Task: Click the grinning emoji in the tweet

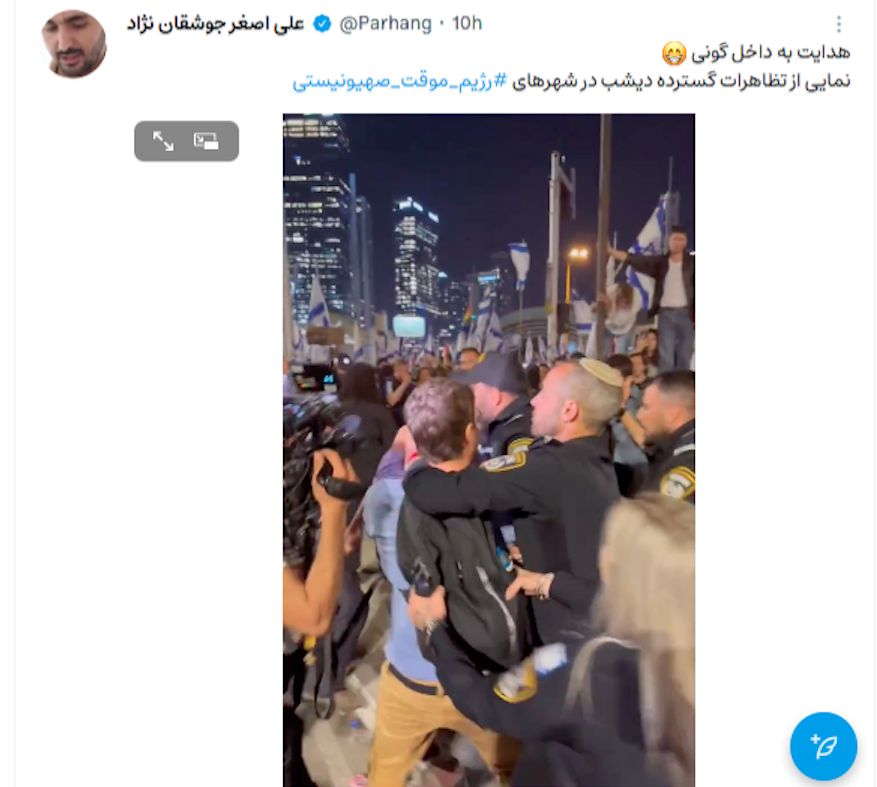Action: tap(674, 53)
